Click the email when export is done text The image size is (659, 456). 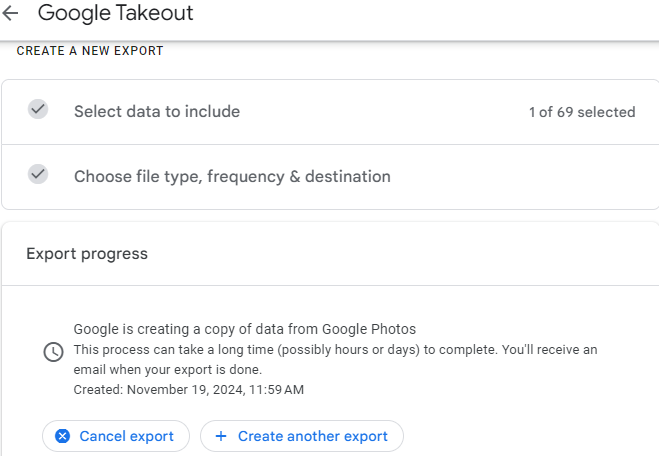167,369
